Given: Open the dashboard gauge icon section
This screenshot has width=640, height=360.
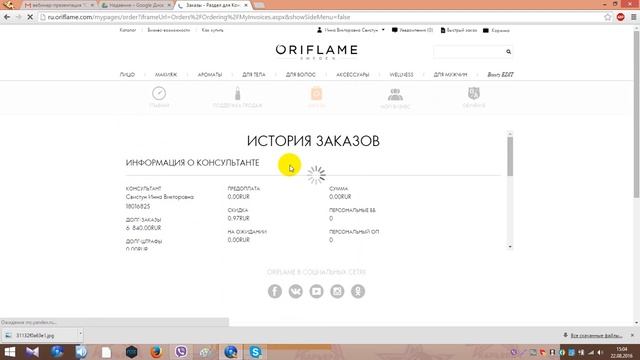Looking at the screenshot, I should (x=159, y=93).
